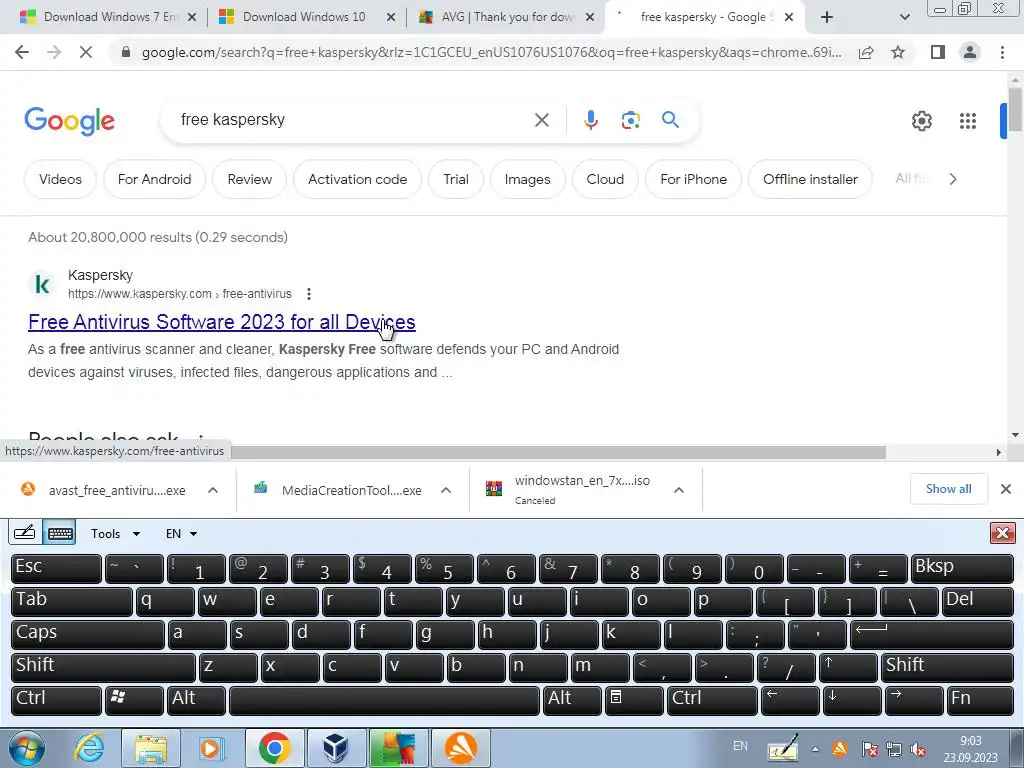
Task: Select the Offline installer filter chip
Action: 810,179
